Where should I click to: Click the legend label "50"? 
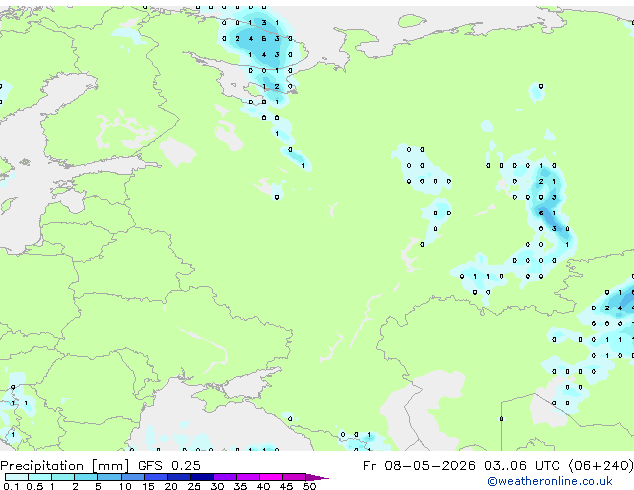(x=309, y=486)
